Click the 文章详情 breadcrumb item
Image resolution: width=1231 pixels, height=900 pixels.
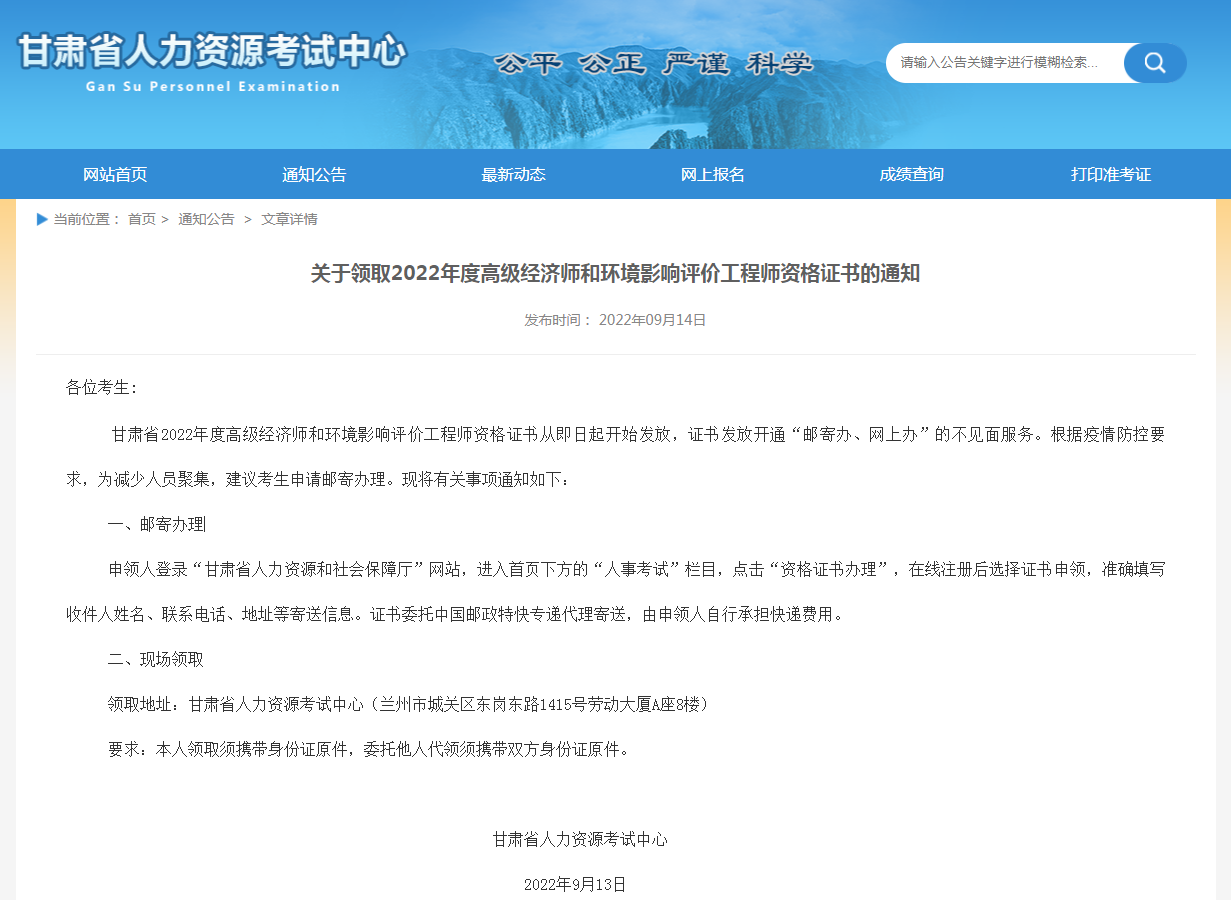289,219
